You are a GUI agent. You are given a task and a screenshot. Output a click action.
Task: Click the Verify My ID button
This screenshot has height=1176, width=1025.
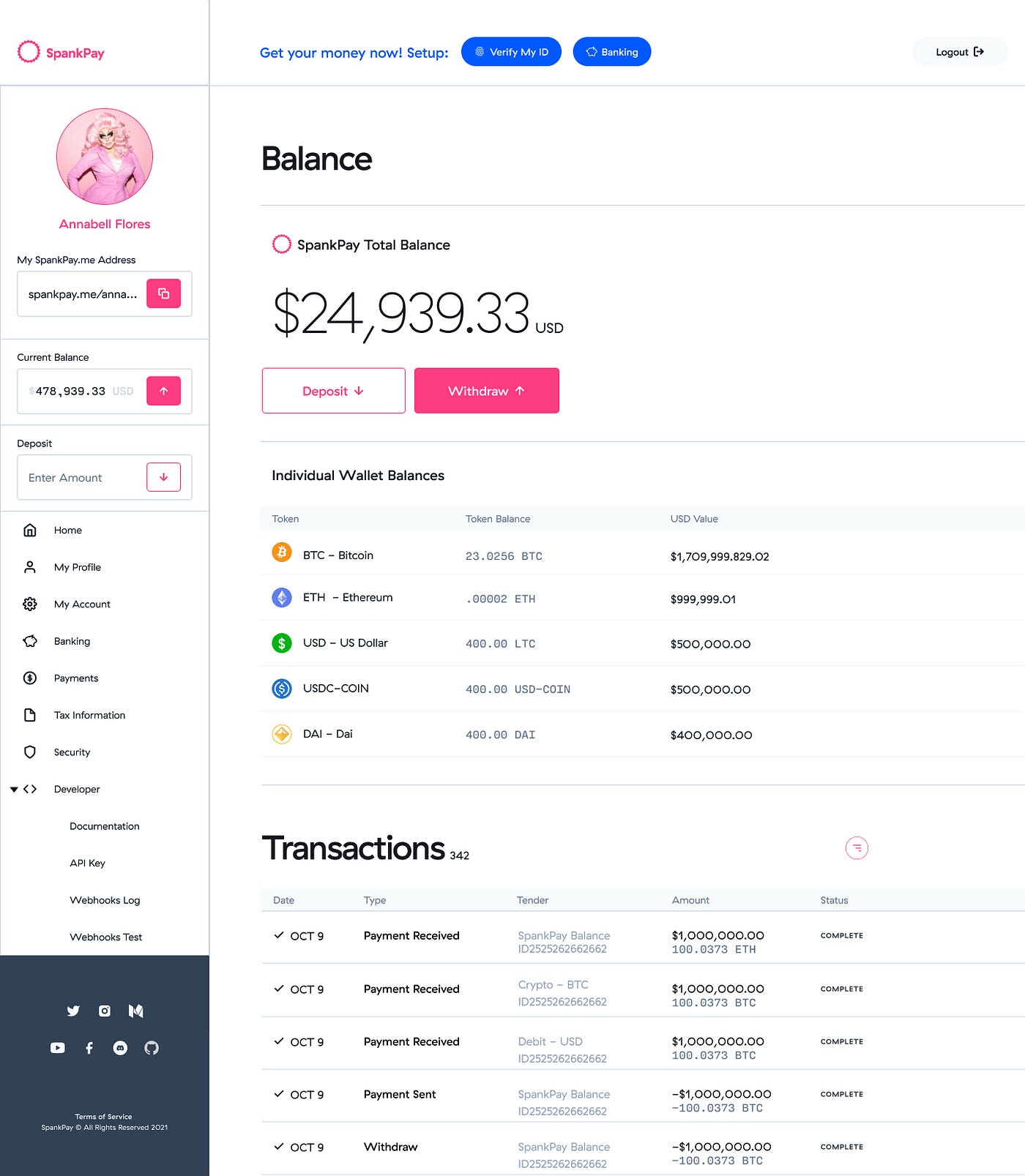click(x=511, y=52)
